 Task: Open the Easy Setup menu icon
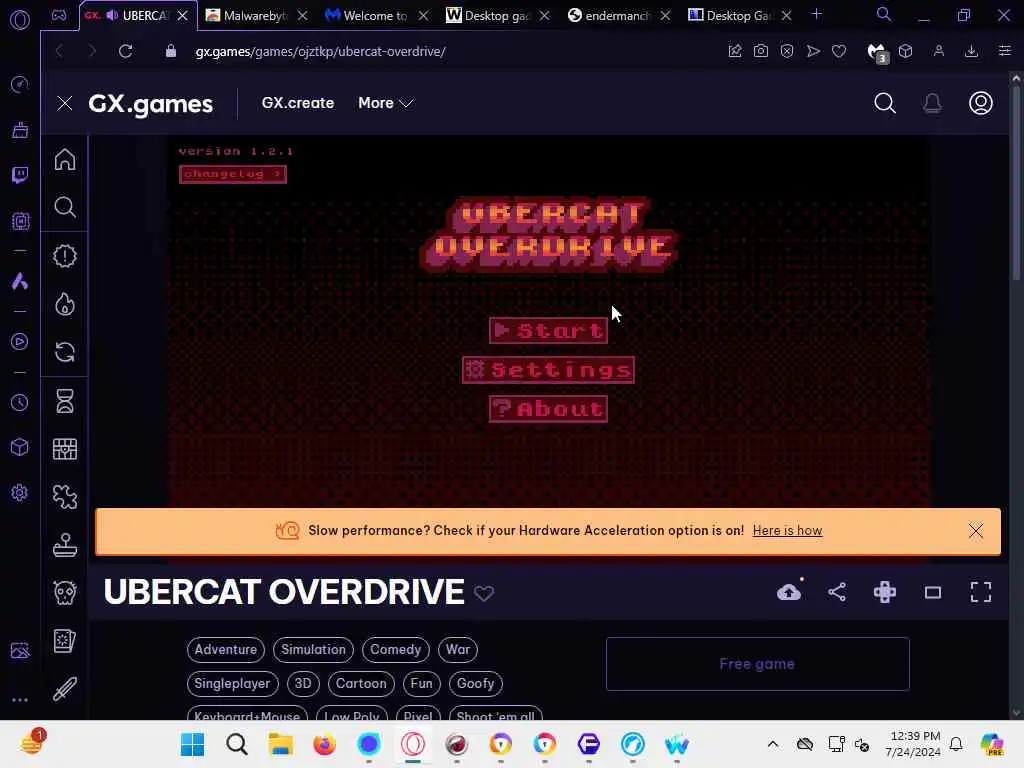1004,51
